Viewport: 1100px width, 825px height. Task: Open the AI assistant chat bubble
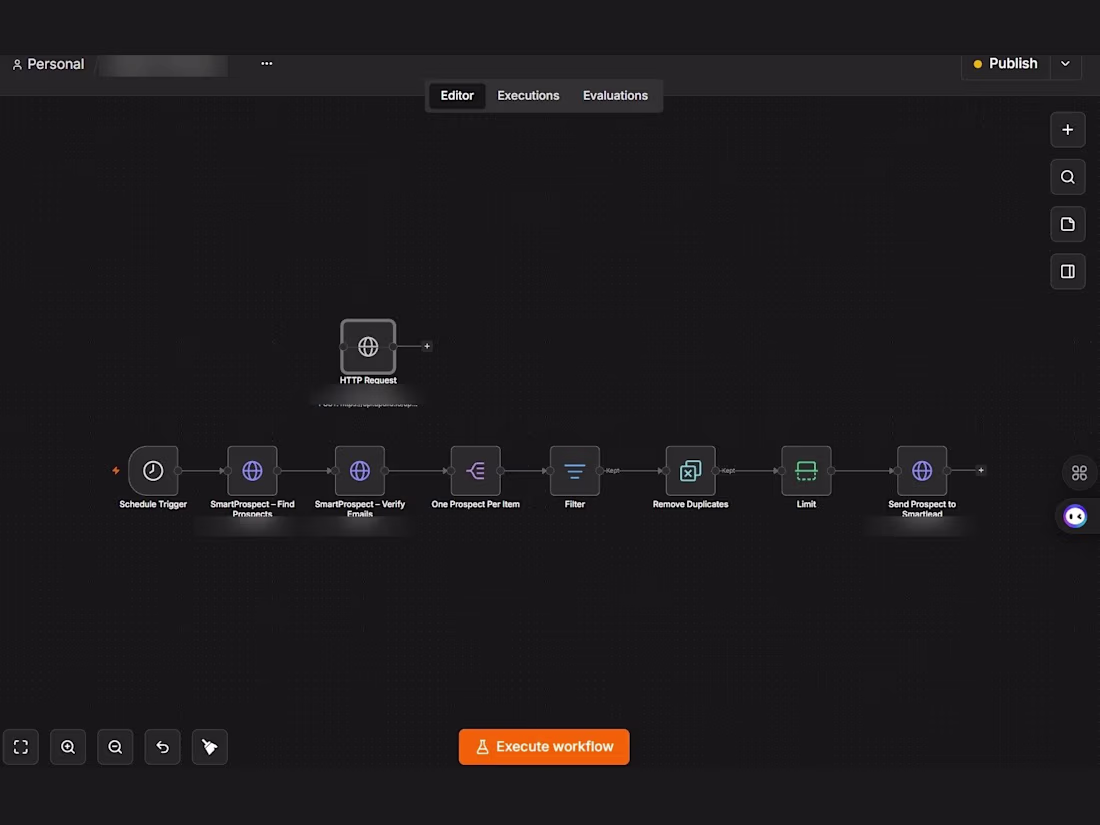point(1075,516)
